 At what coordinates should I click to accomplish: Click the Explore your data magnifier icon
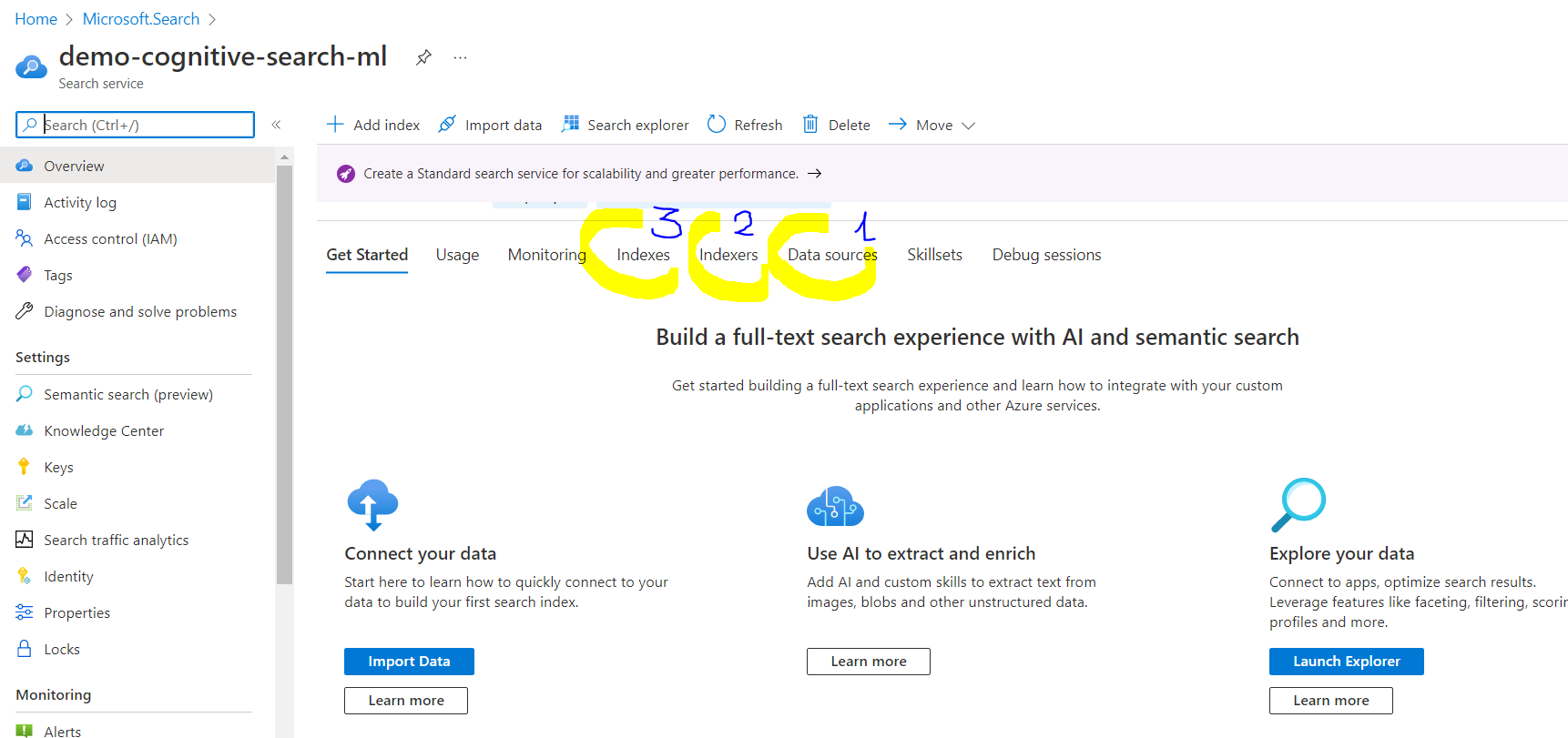tap(1298, 505)
